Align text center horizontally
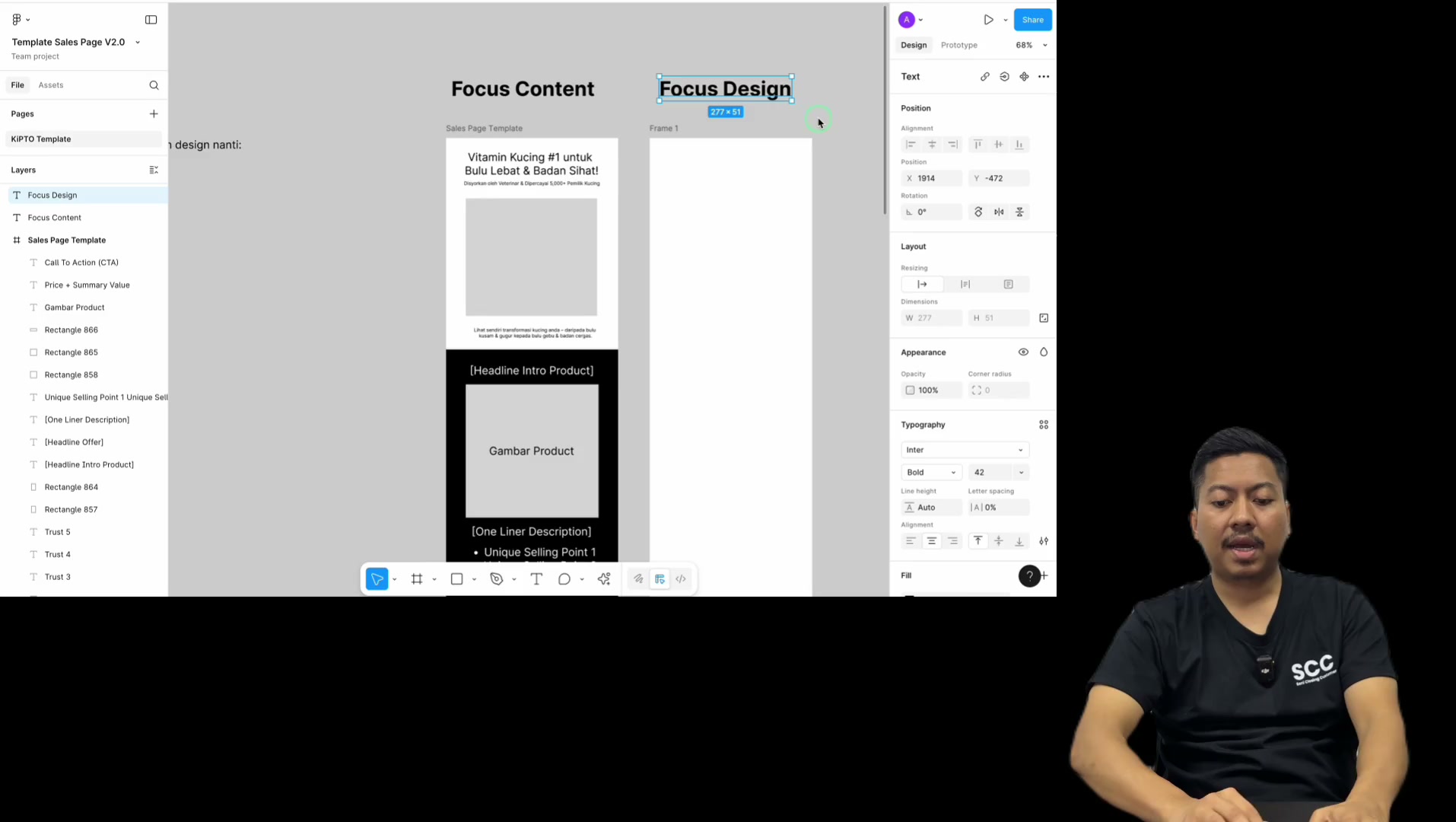 (932, 541)
